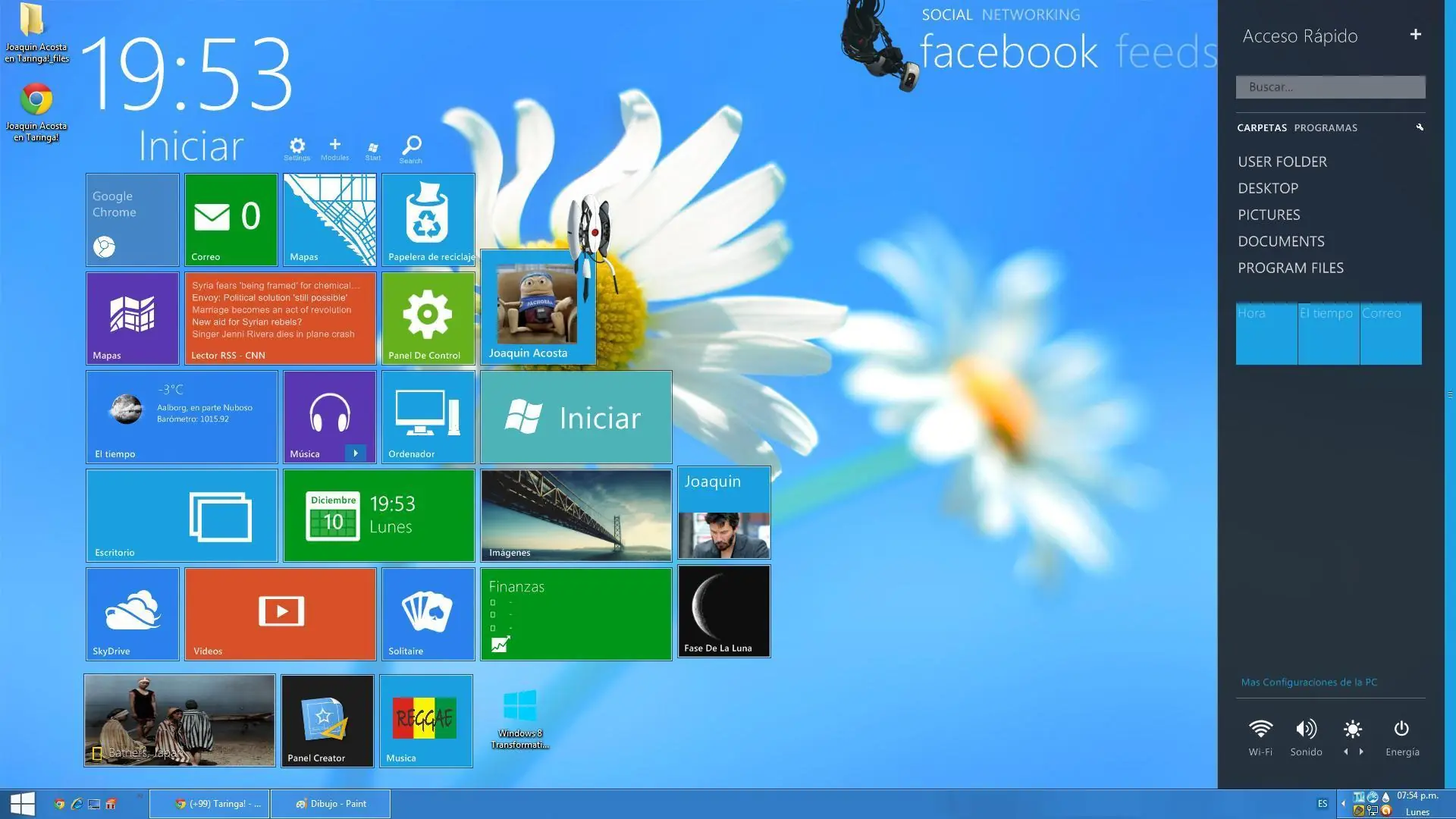Launch Internet Explorer from the taskbar
1456x819 pixels.
pos(77,804)
